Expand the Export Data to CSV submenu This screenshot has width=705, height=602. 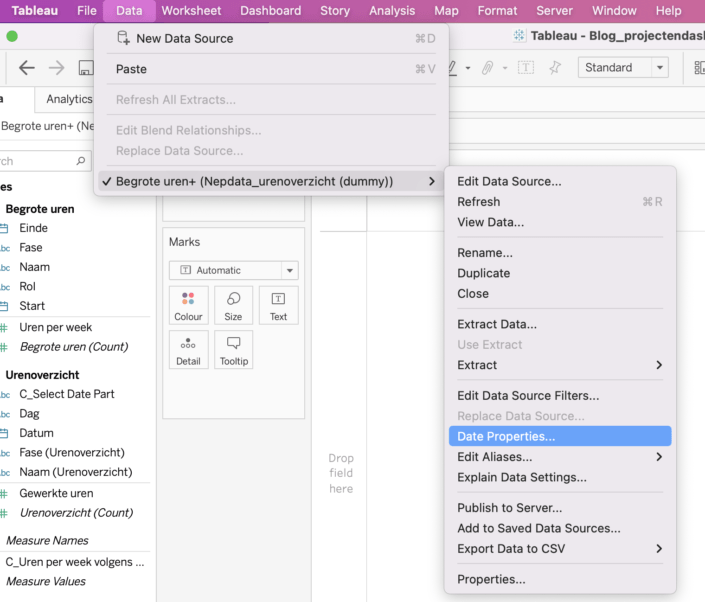click(559, 549)
